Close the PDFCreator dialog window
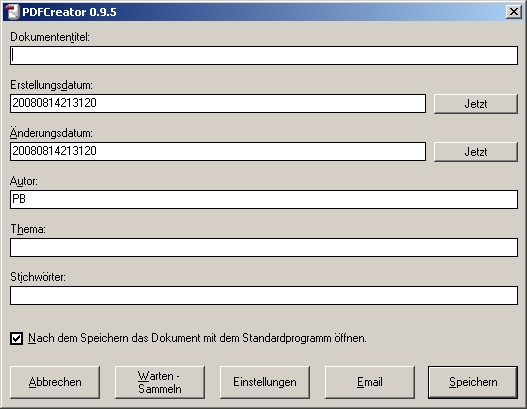The image size is (527, 409). pos(514,12)
